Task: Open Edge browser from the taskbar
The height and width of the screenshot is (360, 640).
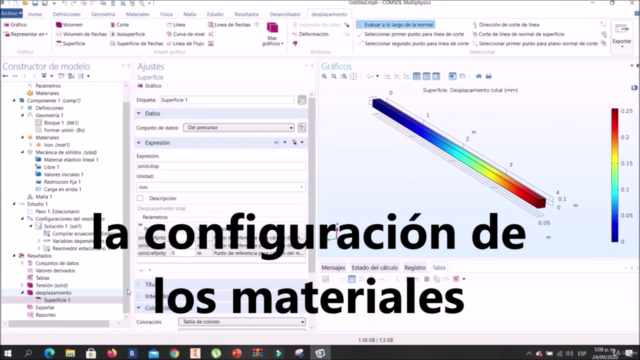Action: coord(49,353)
